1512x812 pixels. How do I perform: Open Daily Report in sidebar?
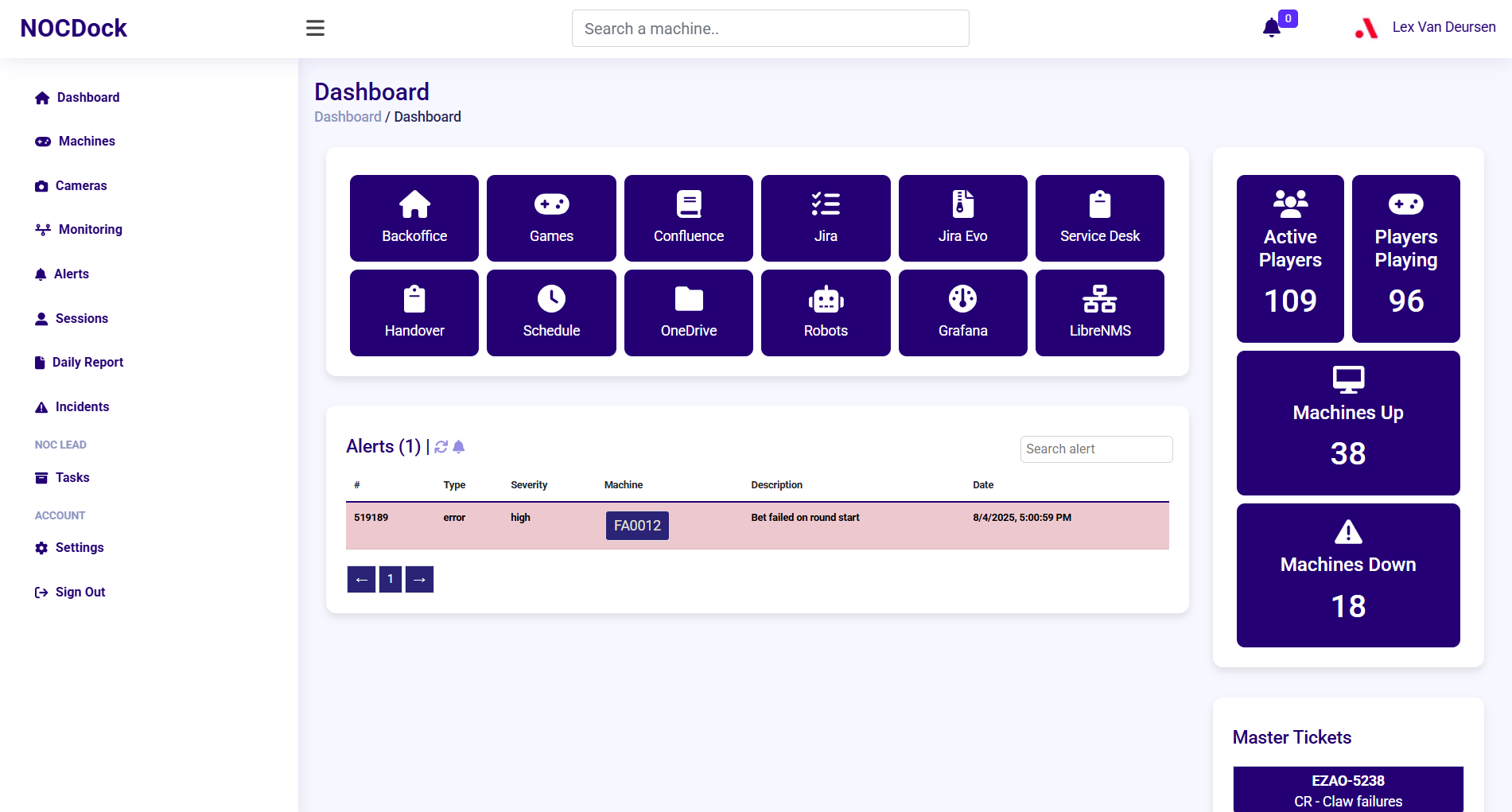80,362
